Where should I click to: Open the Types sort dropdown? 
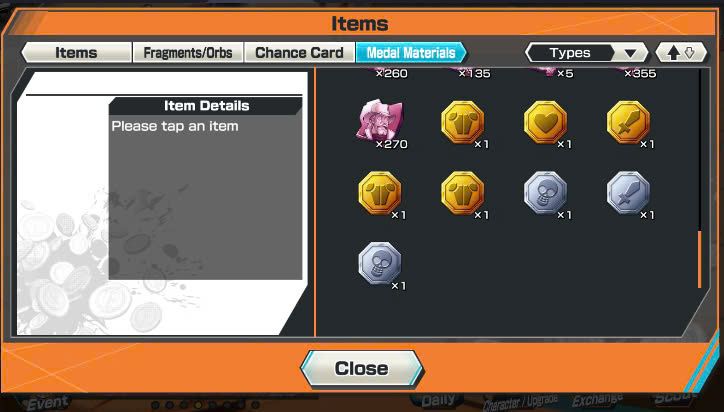click(x=586, y=53)
